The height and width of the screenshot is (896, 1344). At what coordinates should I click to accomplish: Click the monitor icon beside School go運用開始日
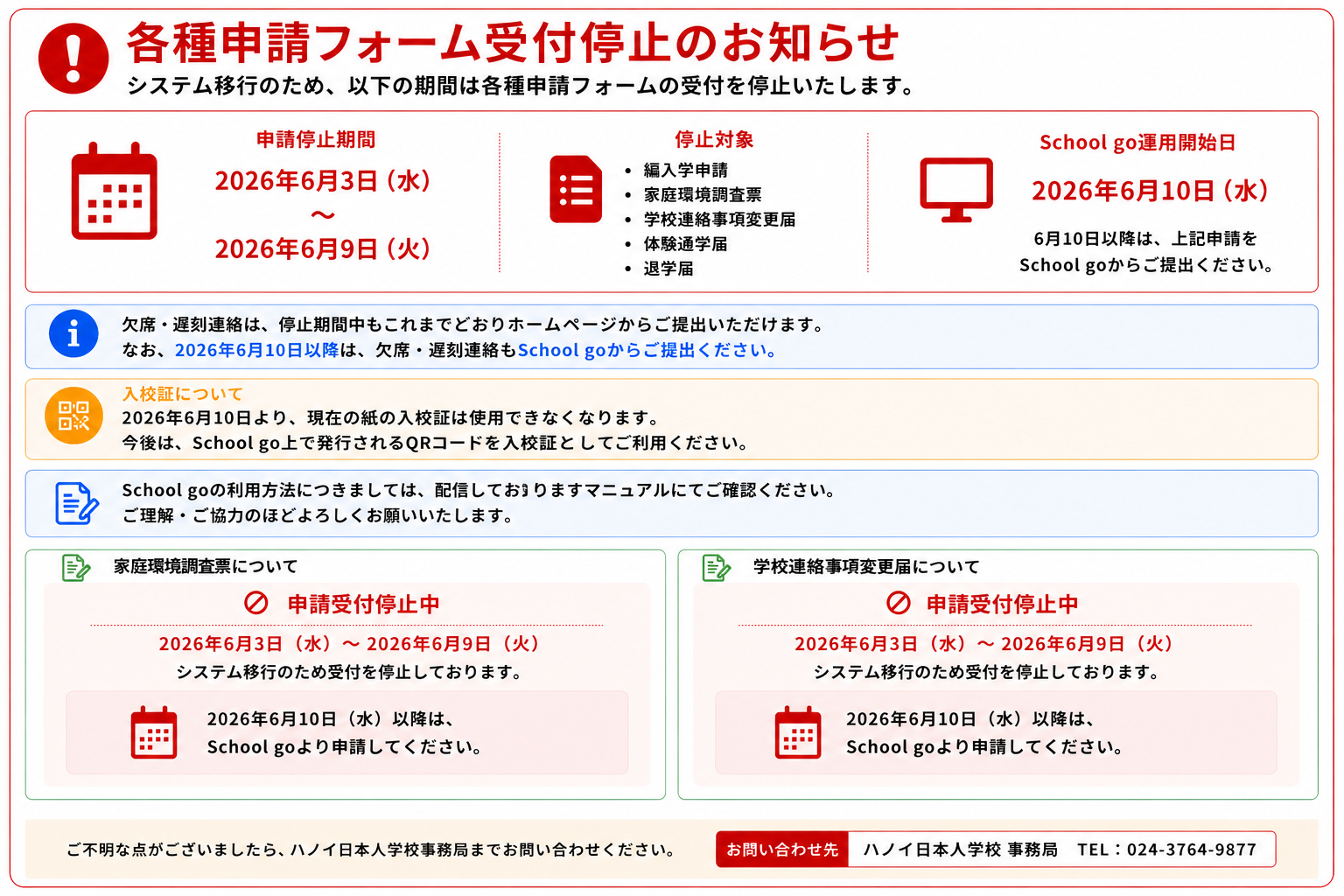[x=956, y=190]
